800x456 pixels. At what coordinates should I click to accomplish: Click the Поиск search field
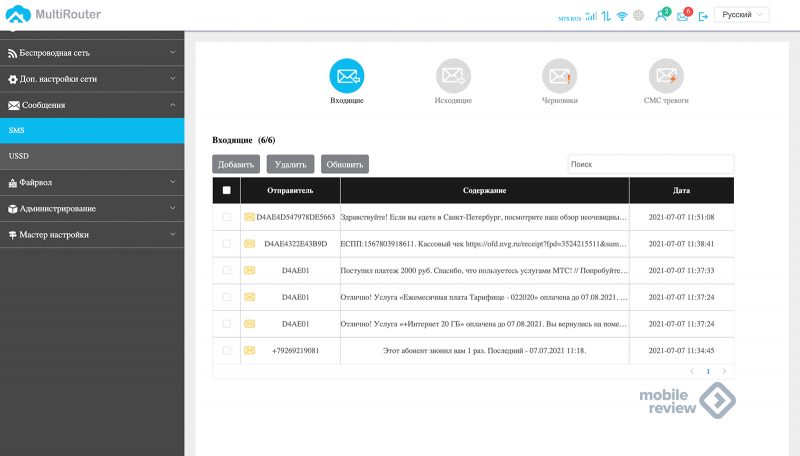click(650, 163)
